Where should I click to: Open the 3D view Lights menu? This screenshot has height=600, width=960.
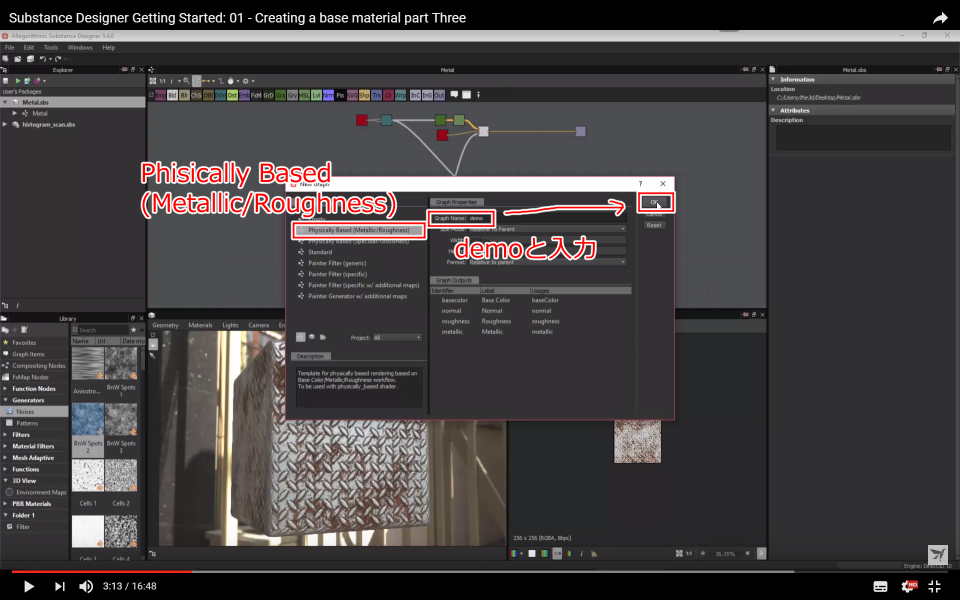tap(230, 325)
